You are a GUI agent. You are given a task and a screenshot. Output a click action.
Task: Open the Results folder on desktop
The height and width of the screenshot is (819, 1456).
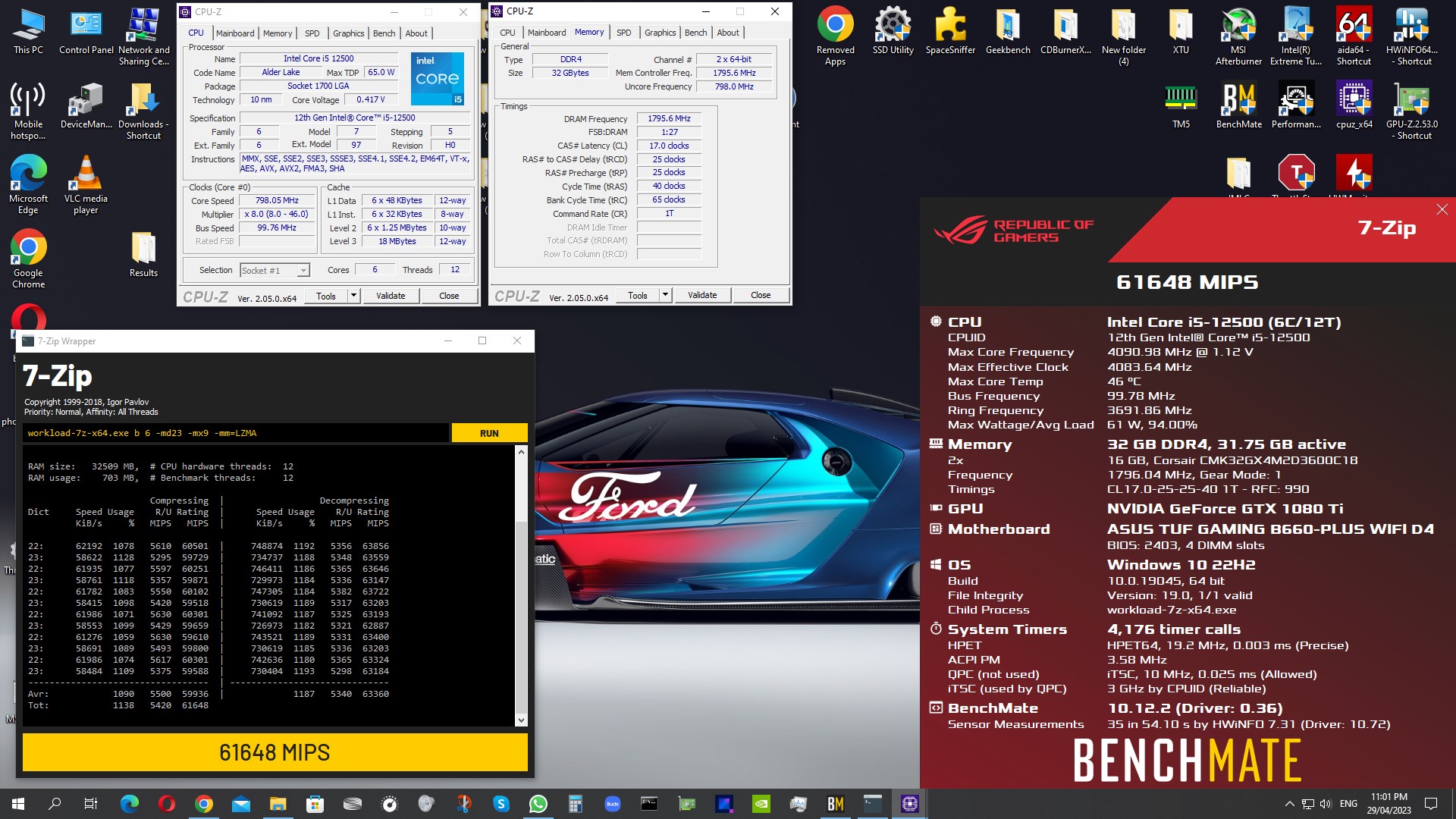coord(143,255)
